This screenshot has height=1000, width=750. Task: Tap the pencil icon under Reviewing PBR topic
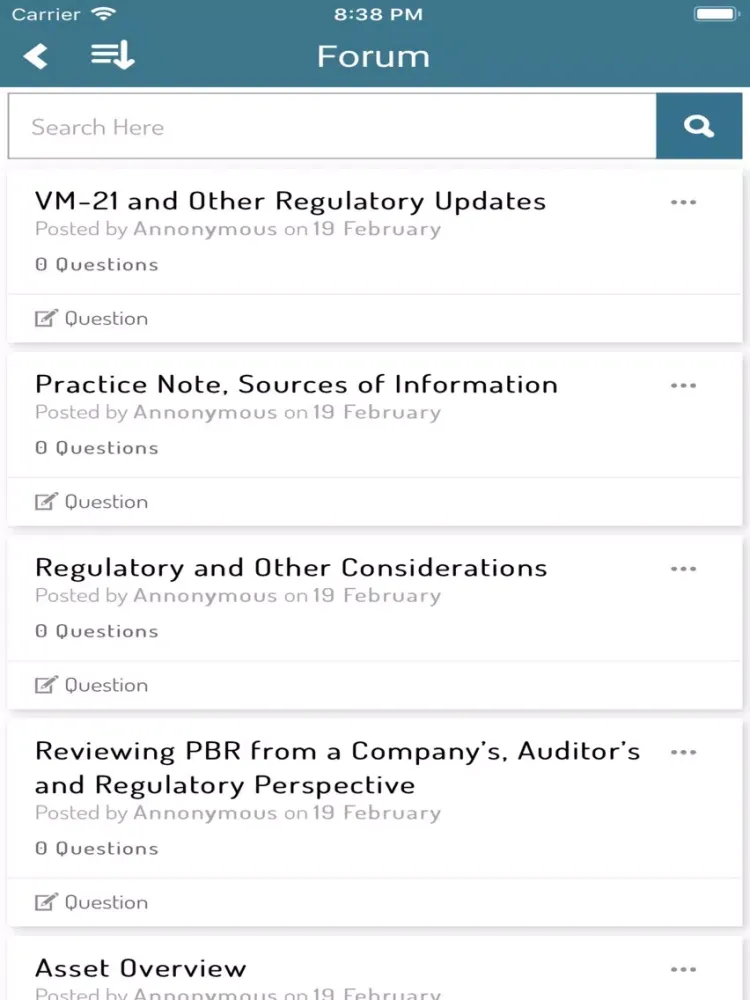(x=46, y=902)
